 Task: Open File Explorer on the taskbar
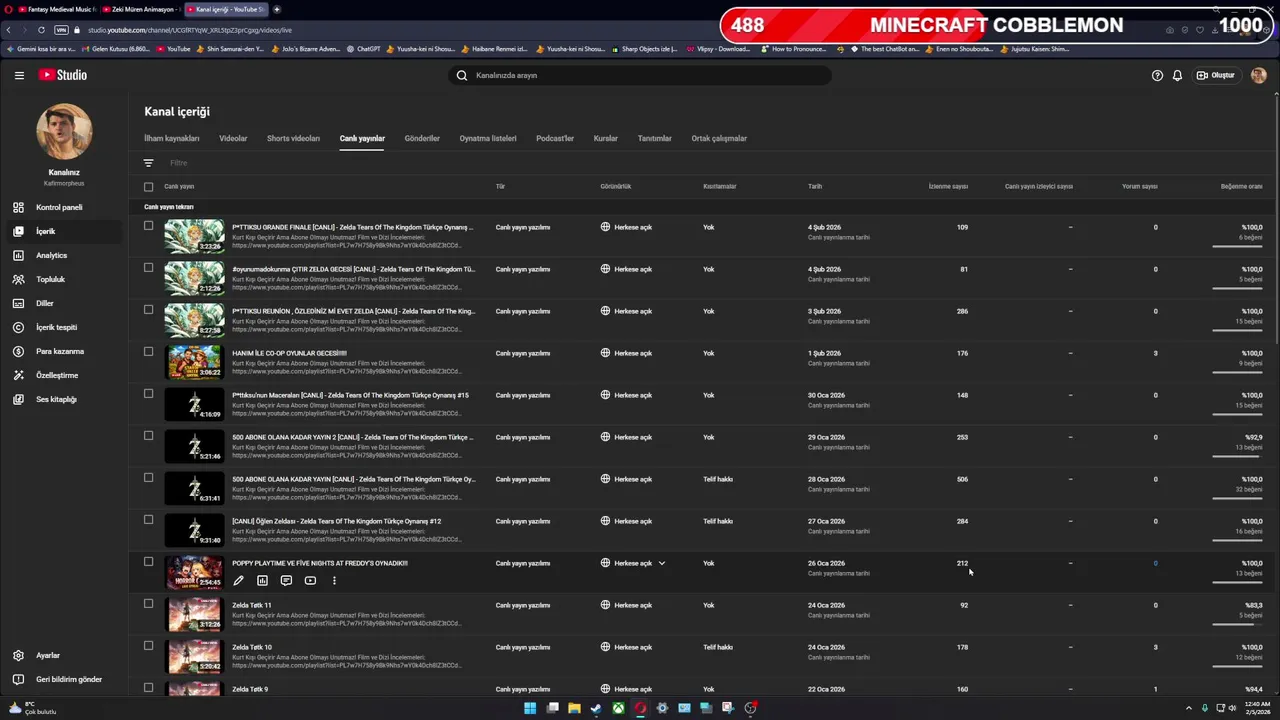point(574,708)
